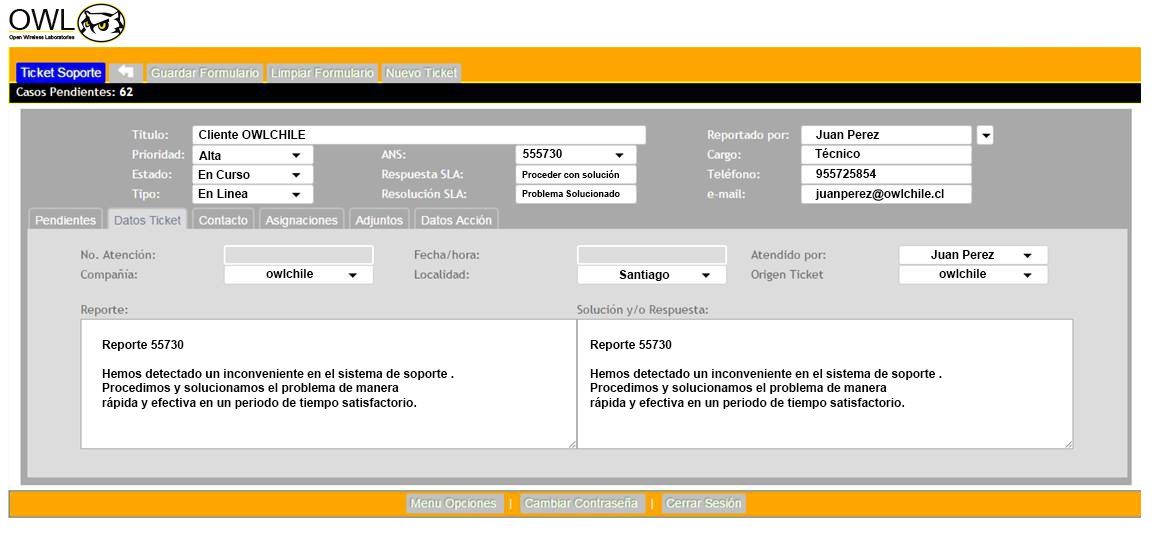Expand the ANS dropdown with 555730
1154x546 pixels.
576,155
